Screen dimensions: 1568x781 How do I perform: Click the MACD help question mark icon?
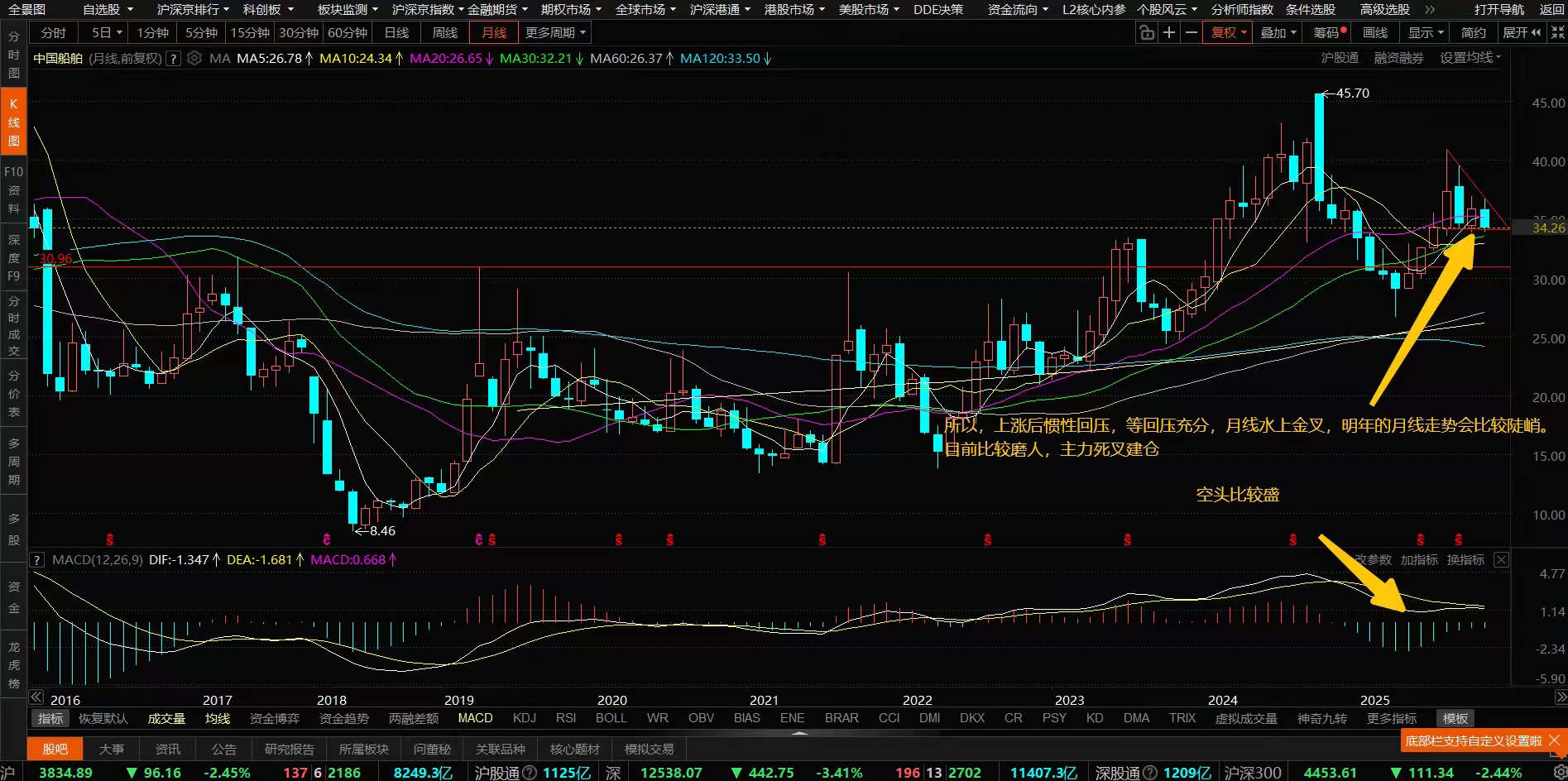(36, 560)
